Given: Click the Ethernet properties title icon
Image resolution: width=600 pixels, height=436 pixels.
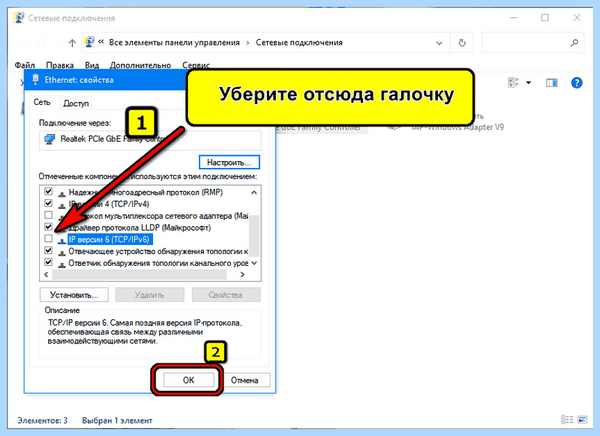Looking at the screenshot, I should pos(36,79).
